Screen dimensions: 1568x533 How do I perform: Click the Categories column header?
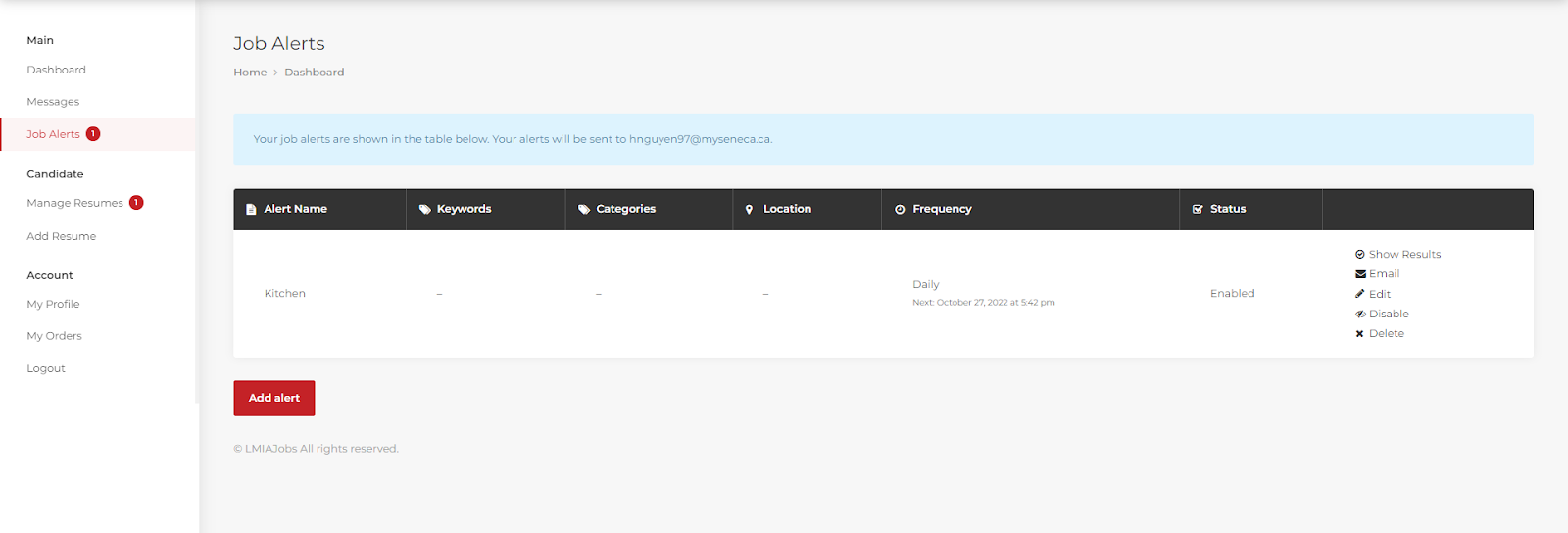point(649,210)
